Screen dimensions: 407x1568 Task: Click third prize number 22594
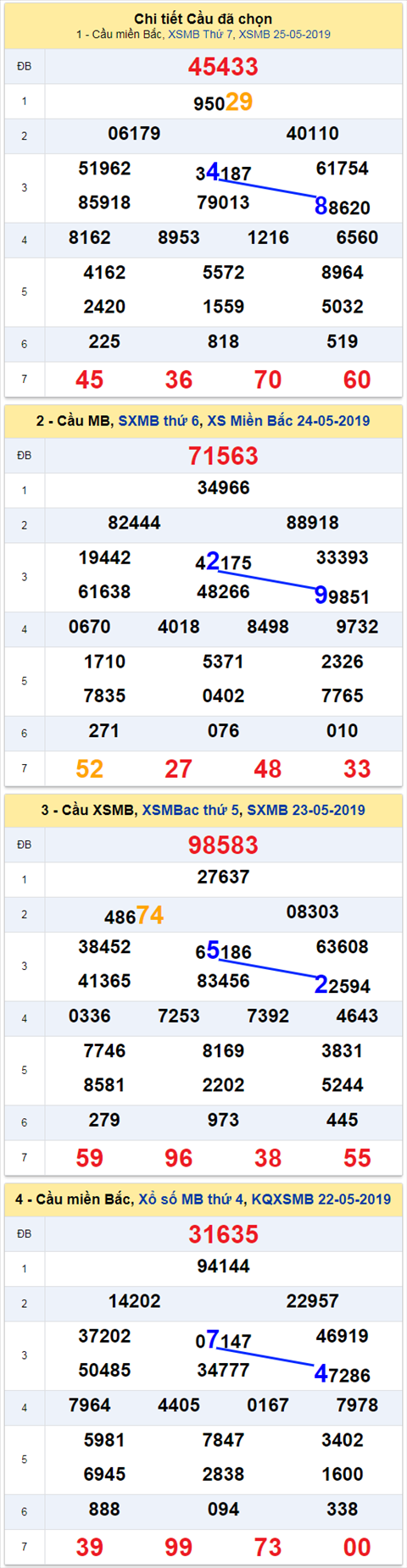coord(343,985)
